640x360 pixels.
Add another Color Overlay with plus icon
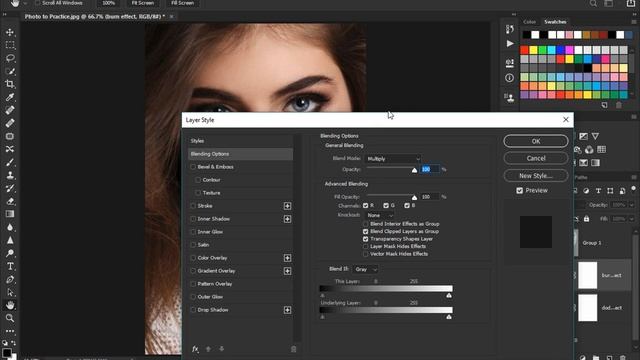pyautogui.click(x=287, y=258)
